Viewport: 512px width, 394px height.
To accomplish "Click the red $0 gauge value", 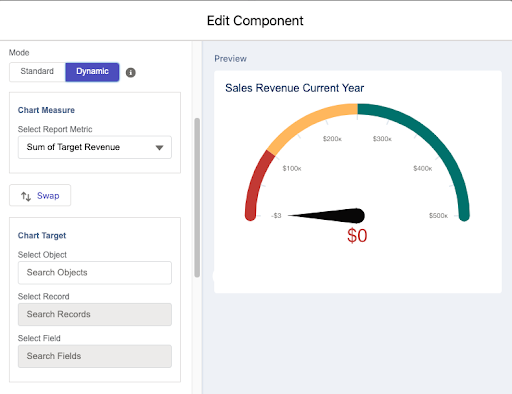I will 357,236.
